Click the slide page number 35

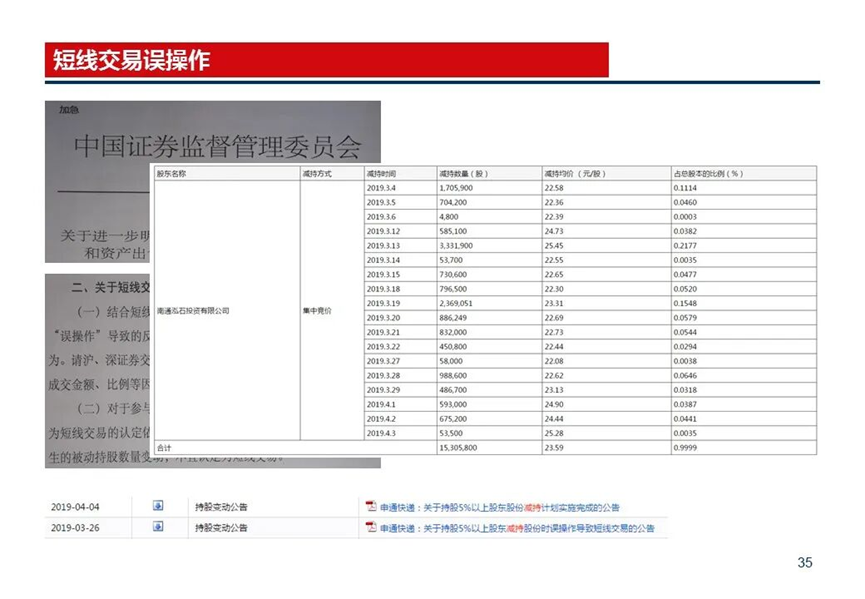(805, 563)
